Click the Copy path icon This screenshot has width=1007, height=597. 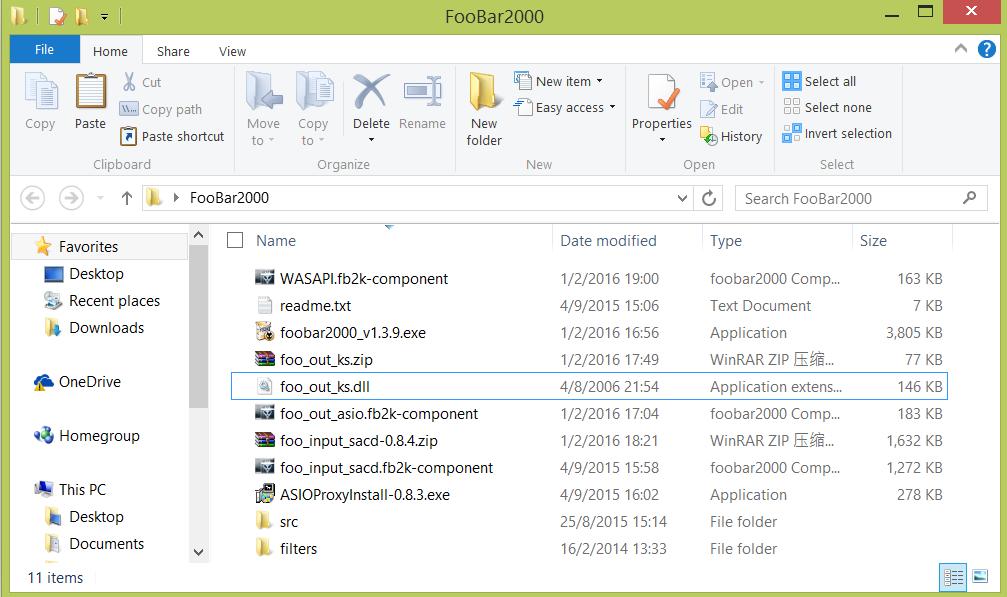pyautogui.click(x=129, y=109)
